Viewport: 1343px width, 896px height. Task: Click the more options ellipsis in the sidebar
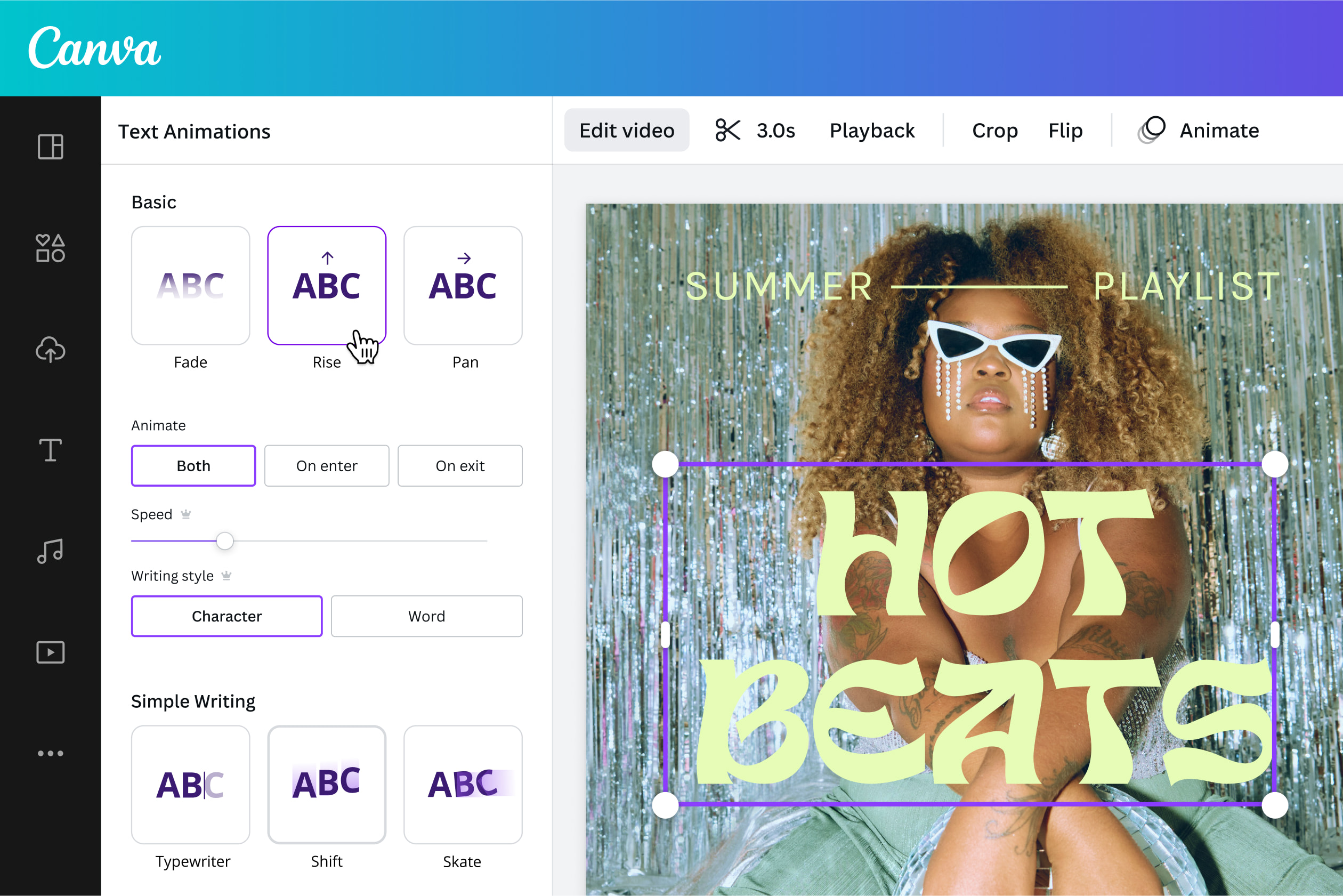(50, 753)
